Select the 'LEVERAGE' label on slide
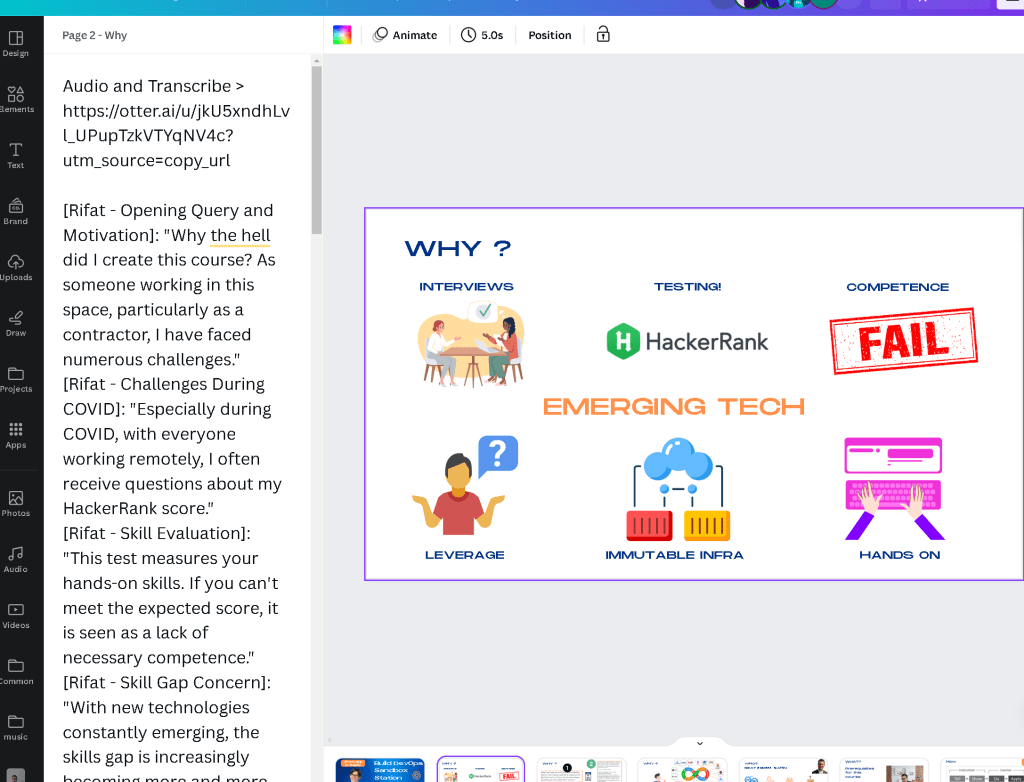The width and height of the screenshot is (1024, 782). point(464,555)
